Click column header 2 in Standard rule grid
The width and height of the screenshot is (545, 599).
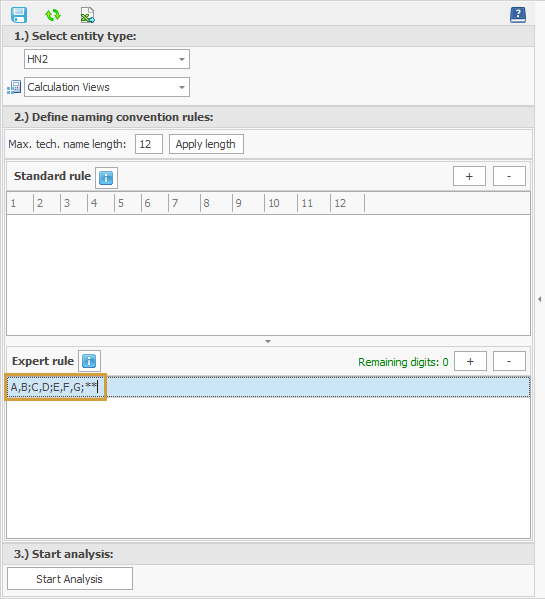pyautogui.click(x=47, y=203)
